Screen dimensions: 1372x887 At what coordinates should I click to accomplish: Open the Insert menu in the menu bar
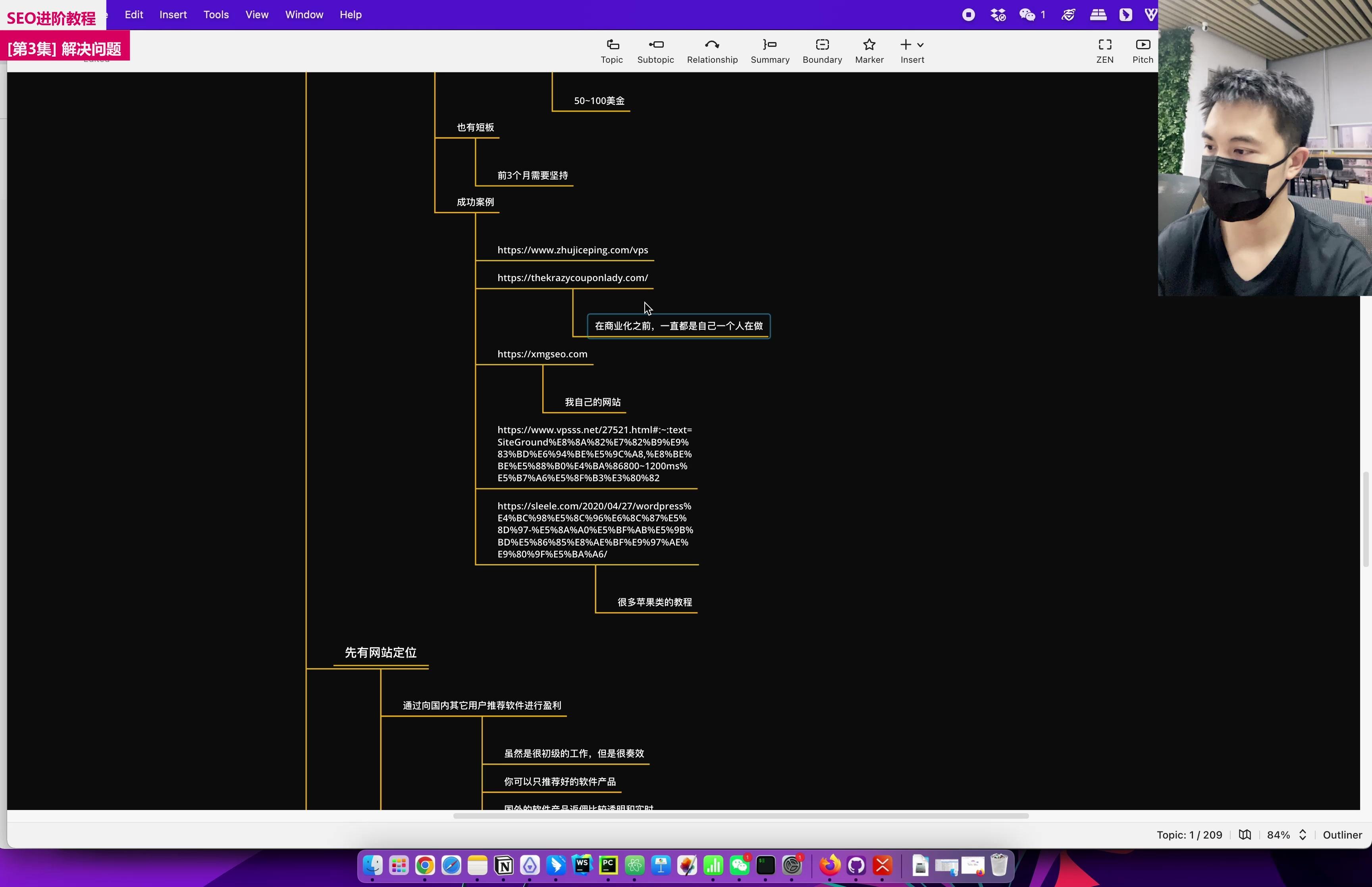(173, 15)
